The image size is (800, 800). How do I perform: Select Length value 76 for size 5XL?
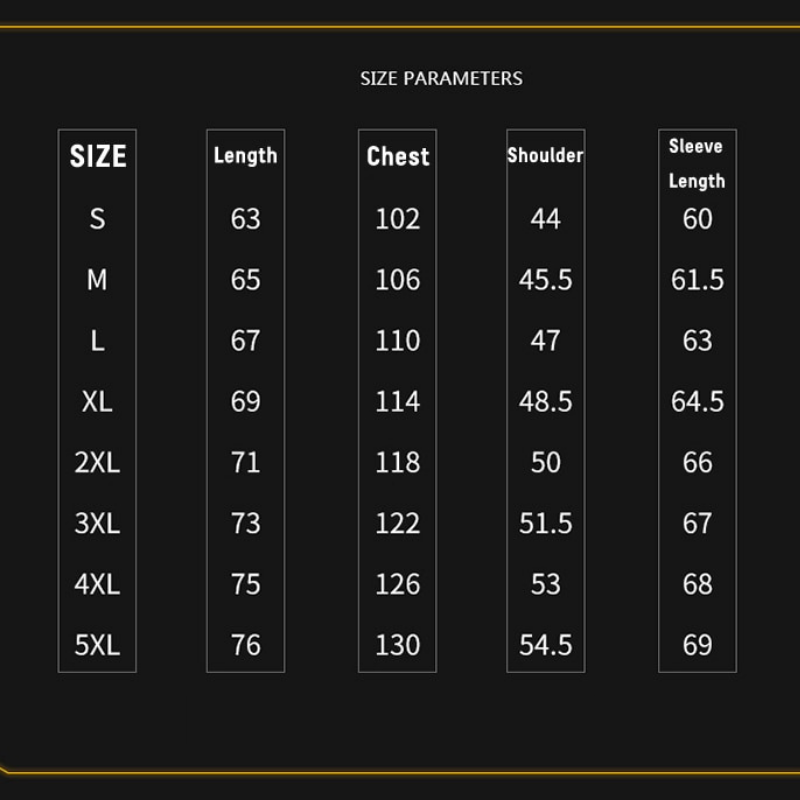[245, 645]
